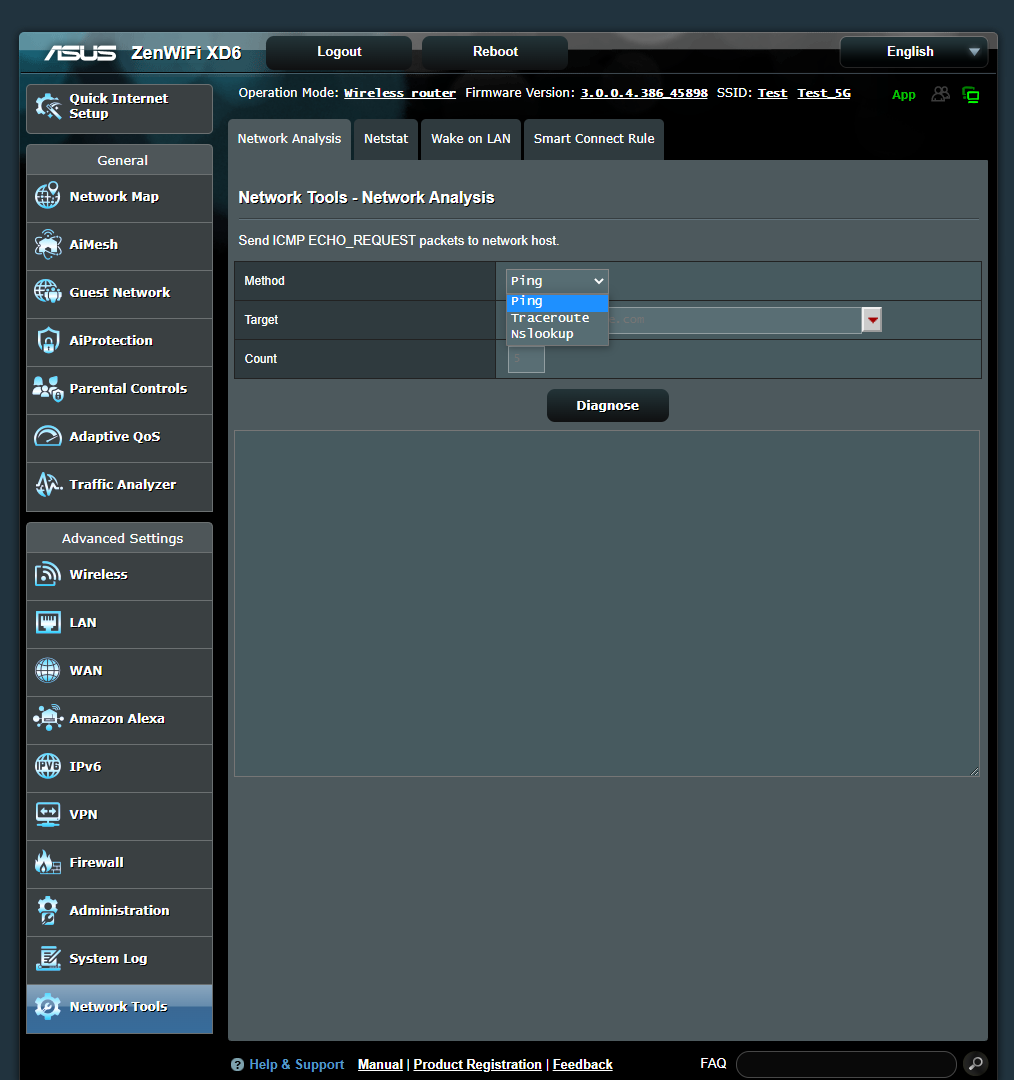This screenshot has width=1014, height=1080.
Task: Open Network Map in the sidebar
Action: pyautogui.click(x=119, y=198)
